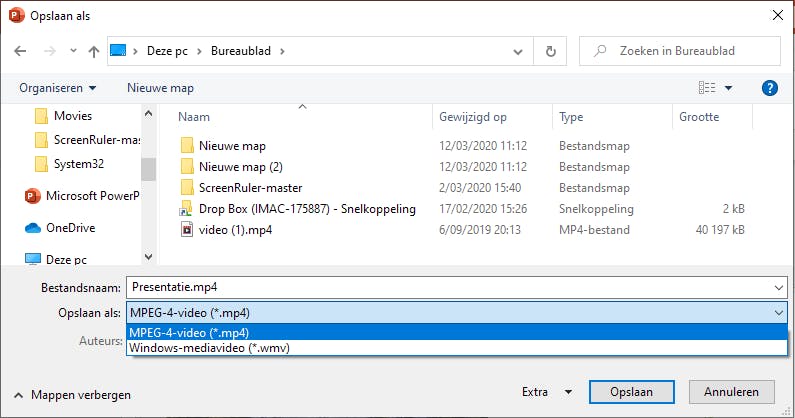This screenshot has height=418, width=795.
Task: Click the Back navigation arrow
Action: pyautogui.click(x=21, y=51)
